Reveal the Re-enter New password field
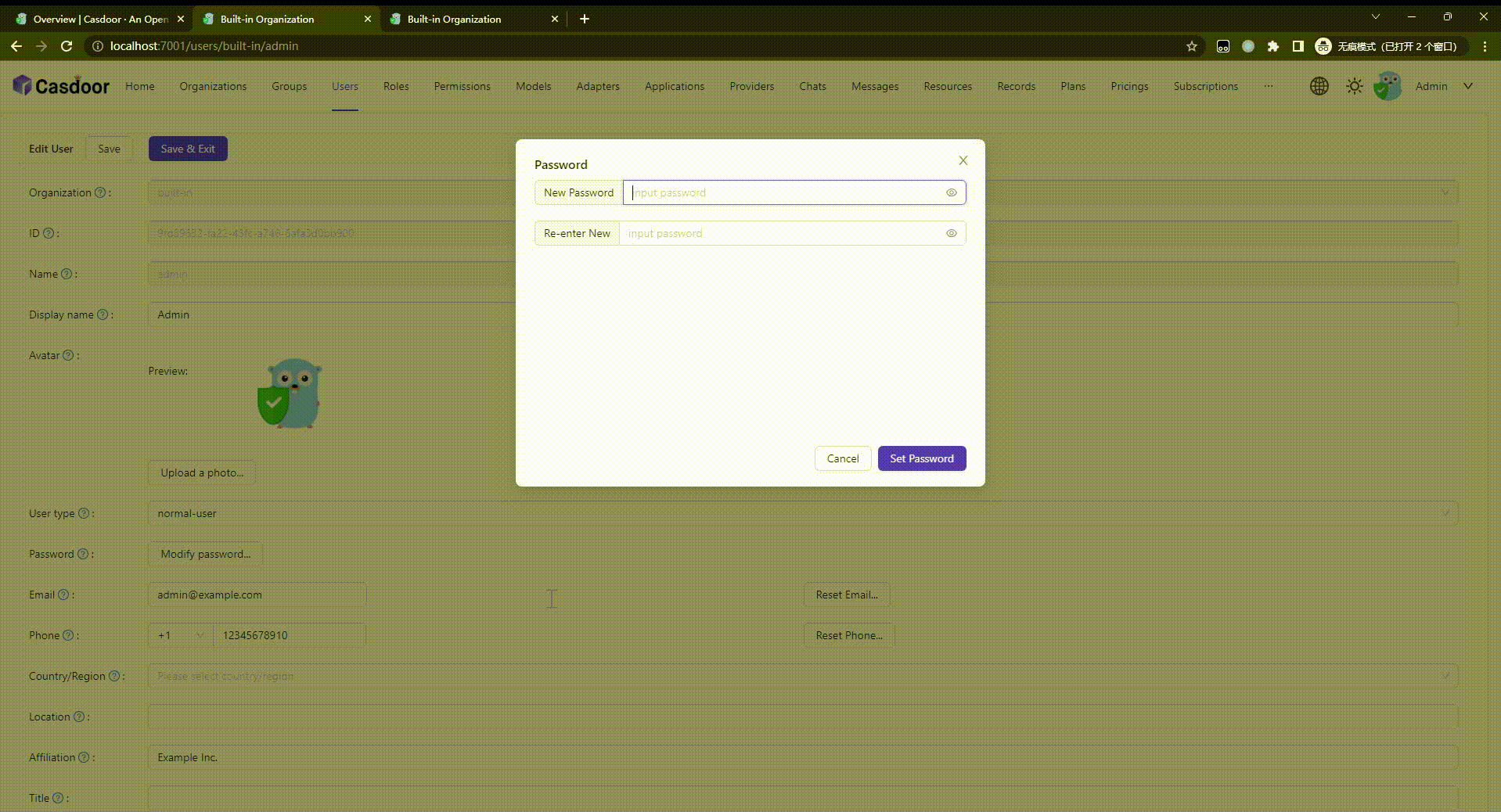 951,233
